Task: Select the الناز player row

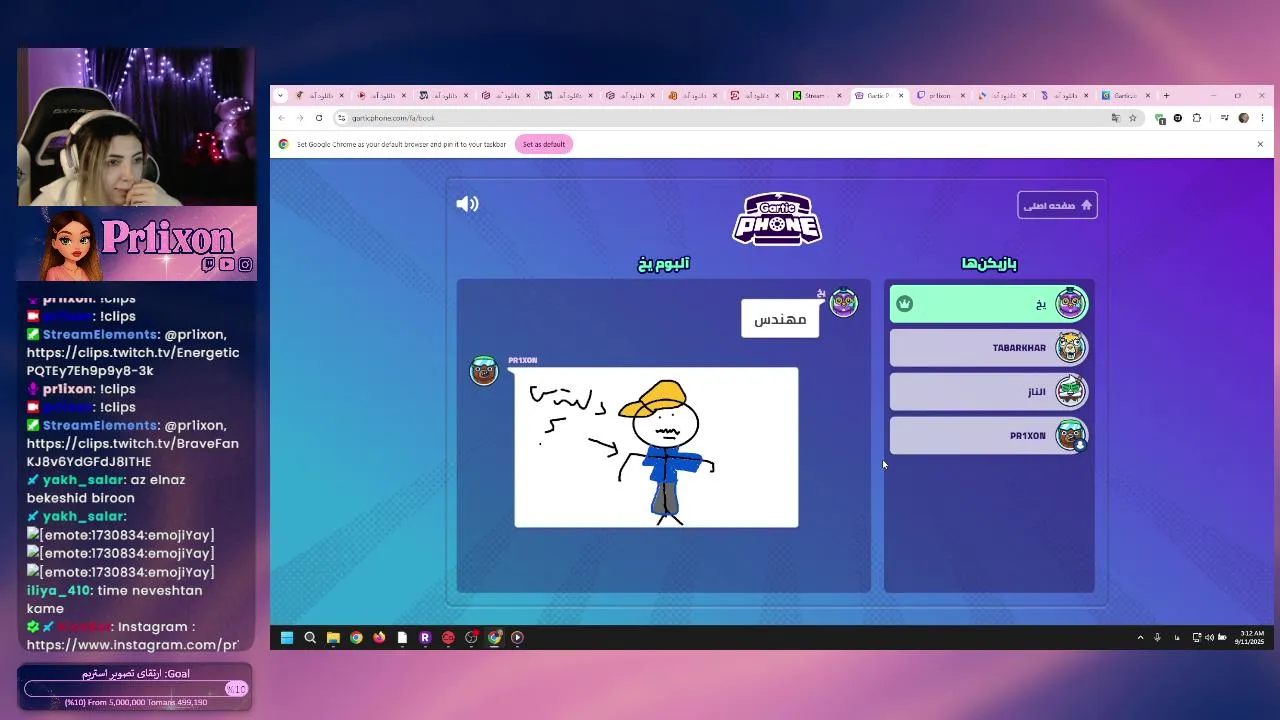Action: (x=989, y=392)
